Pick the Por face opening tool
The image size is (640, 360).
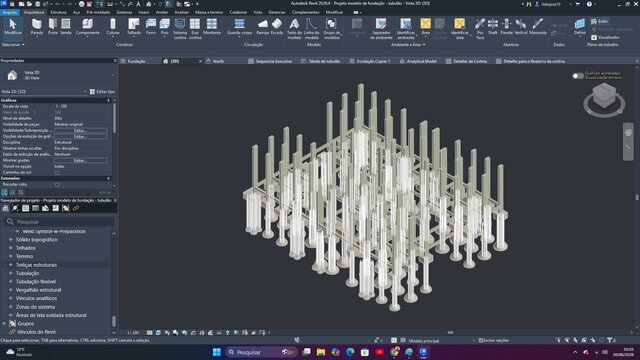pyautogui.click(x=480, y=29)
